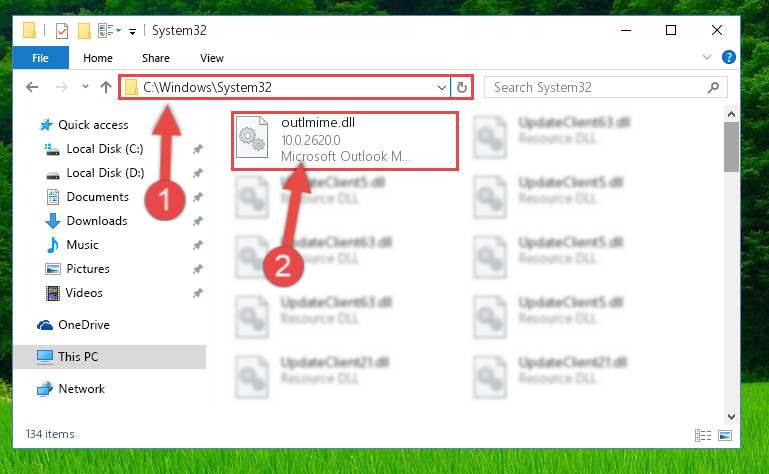Unpin Downloads using its pin icon
This screenshot has height=474, width=769.
(198, 221)
